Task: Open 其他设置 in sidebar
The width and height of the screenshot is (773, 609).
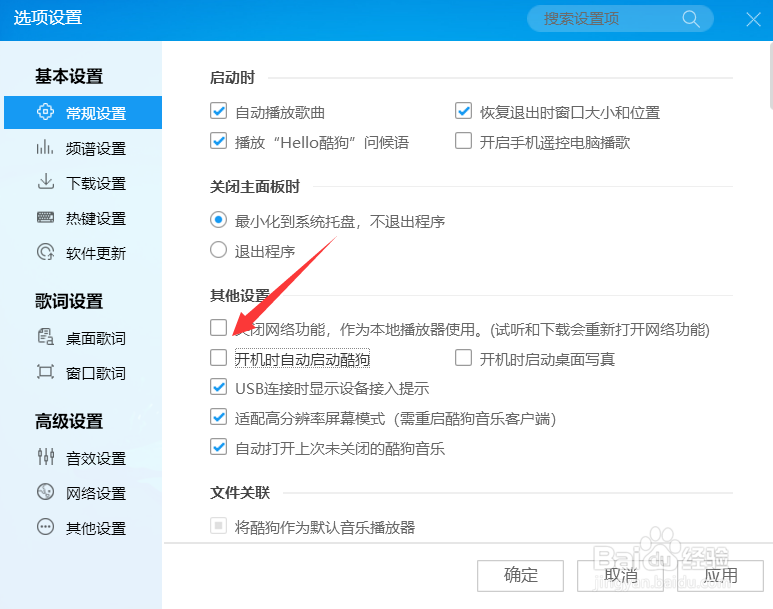Action: click(x=96, y=528)
